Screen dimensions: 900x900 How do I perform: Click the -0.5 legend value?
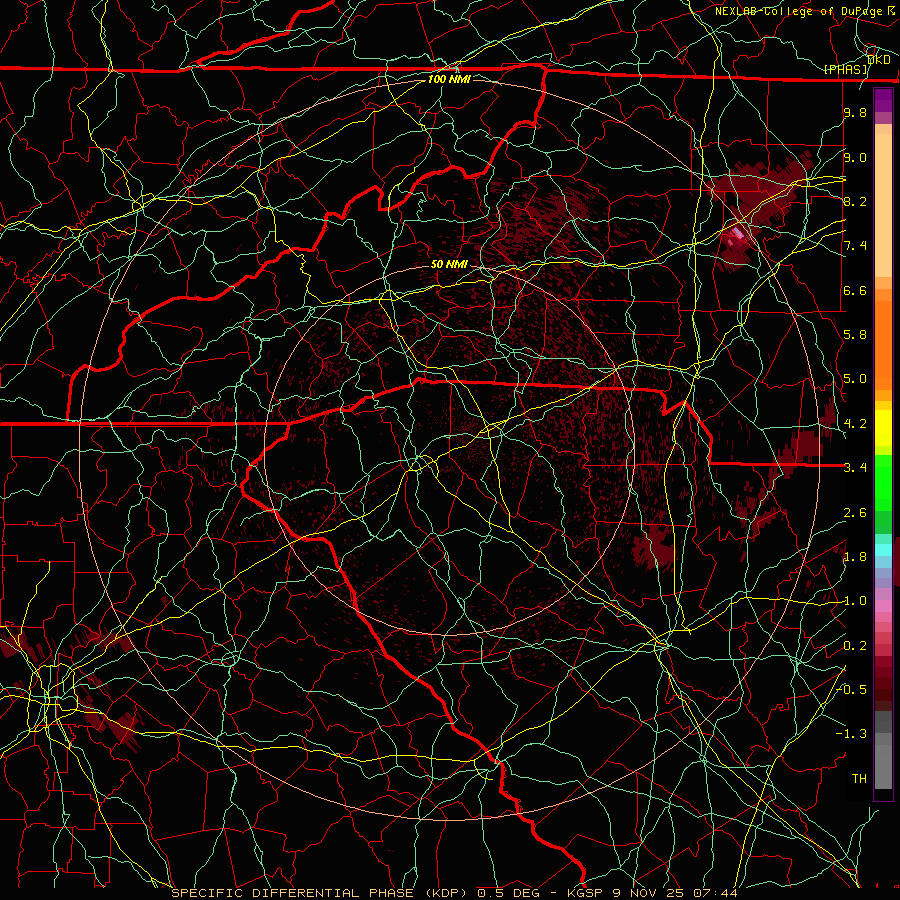point(852,690)
